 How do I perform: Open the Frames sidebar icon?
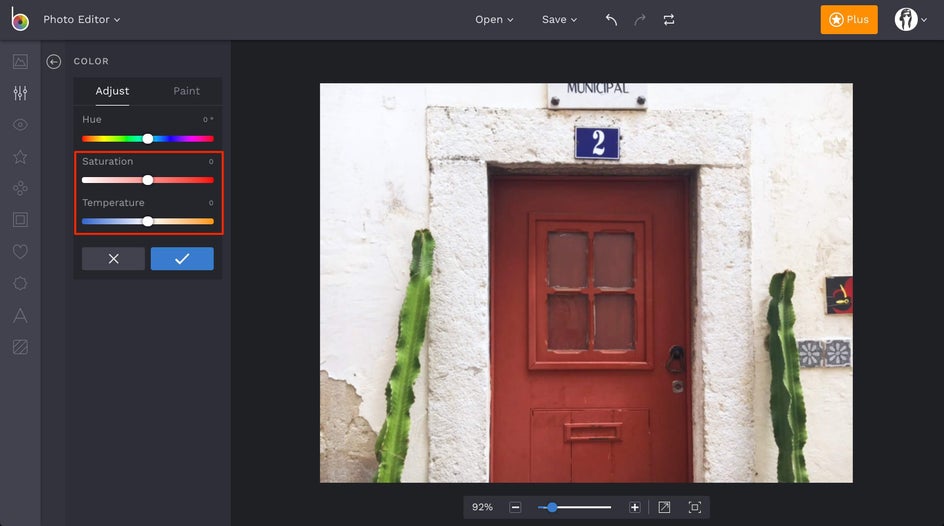tap(20, 220)
